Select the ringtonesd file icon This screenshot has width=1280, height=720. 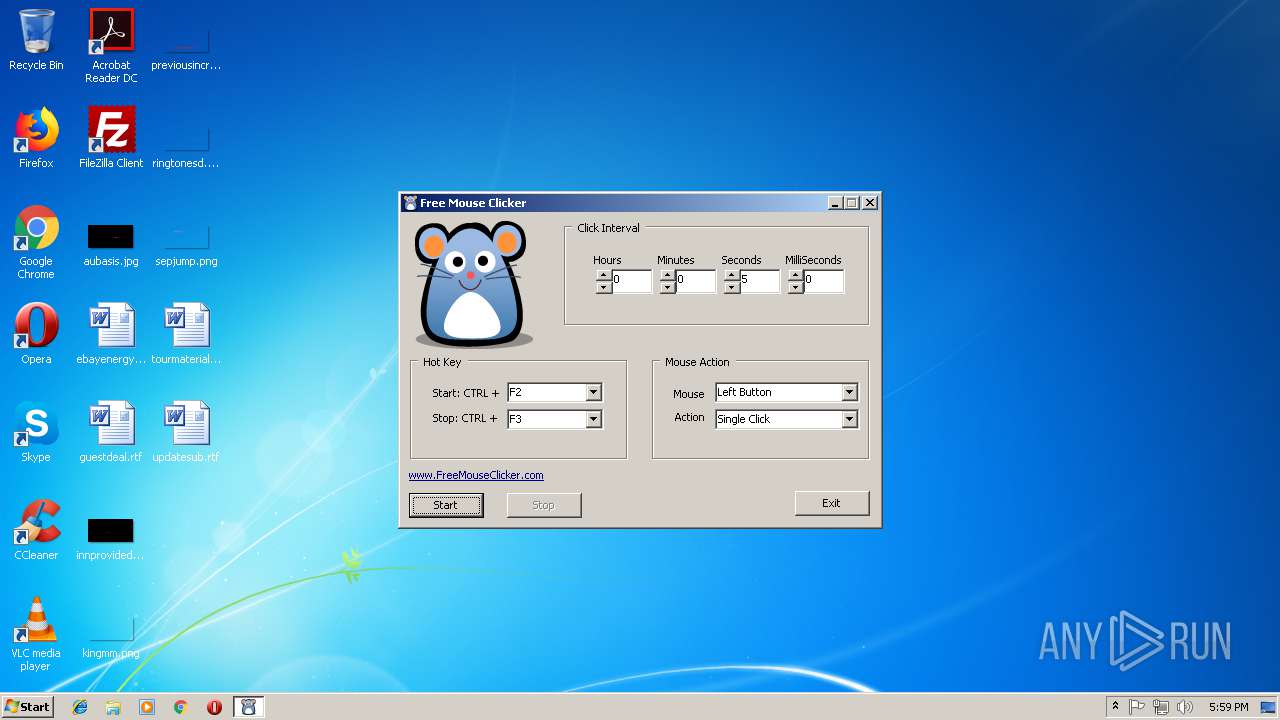[x=186, y=148]
